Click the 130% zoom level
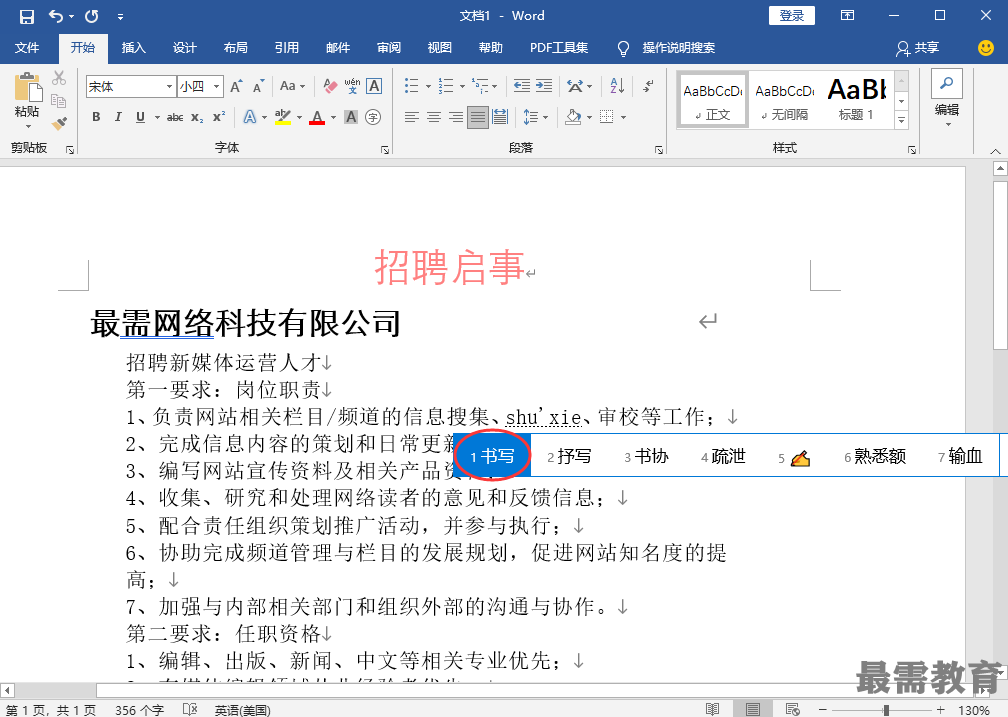Screen dimensions: 1008x717 pos(974,710)
